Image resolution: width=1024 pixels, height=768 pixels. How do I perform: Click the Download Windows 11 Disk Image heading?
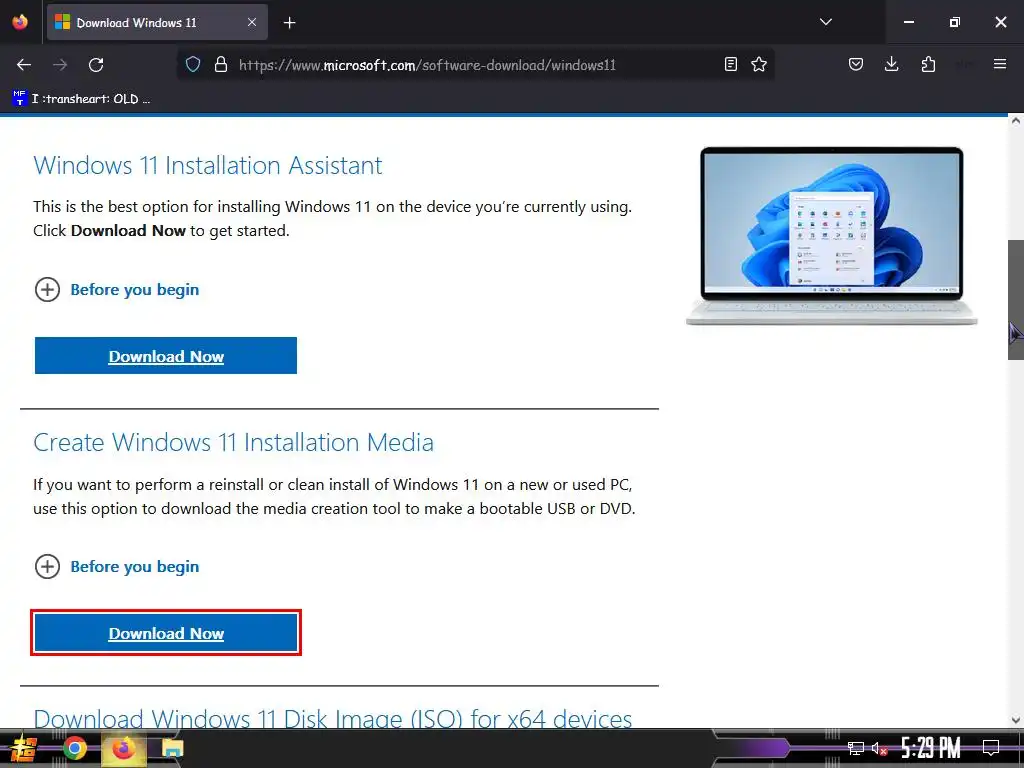tap(332, 718)
